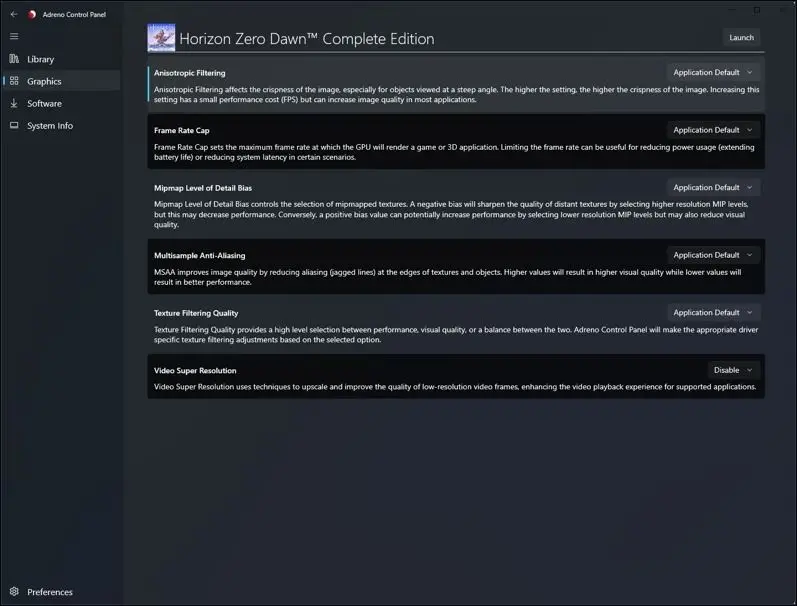
Task: Go to the Software section
Action: tap(61, 103)
